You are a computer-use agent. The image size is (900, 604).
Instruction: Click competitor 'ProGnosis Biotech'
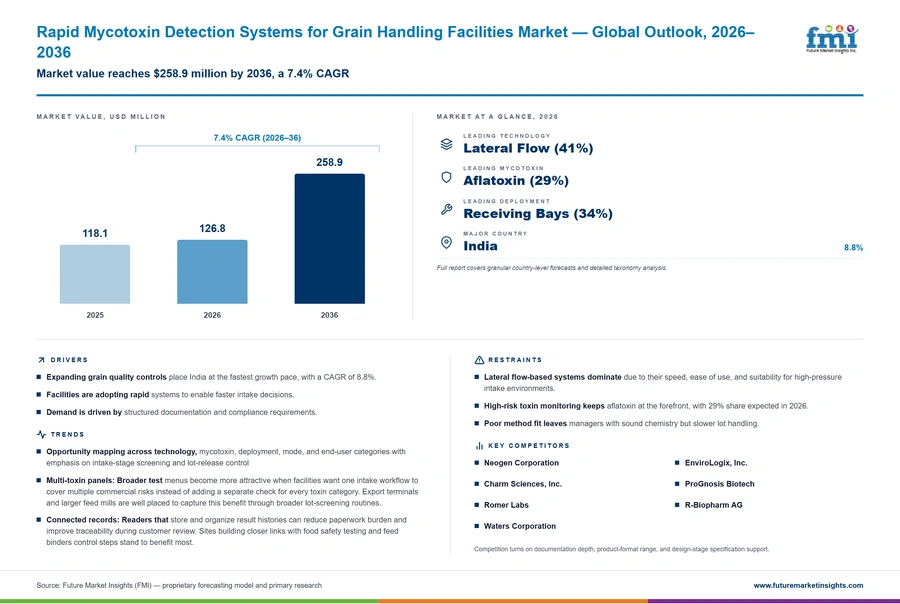(x=719, y=484)
